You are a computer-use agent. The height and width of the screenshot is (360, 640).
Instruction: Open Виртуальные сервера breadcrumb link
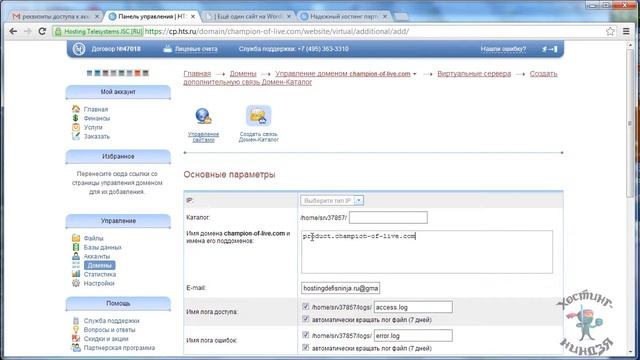click(x=474, y=73)
